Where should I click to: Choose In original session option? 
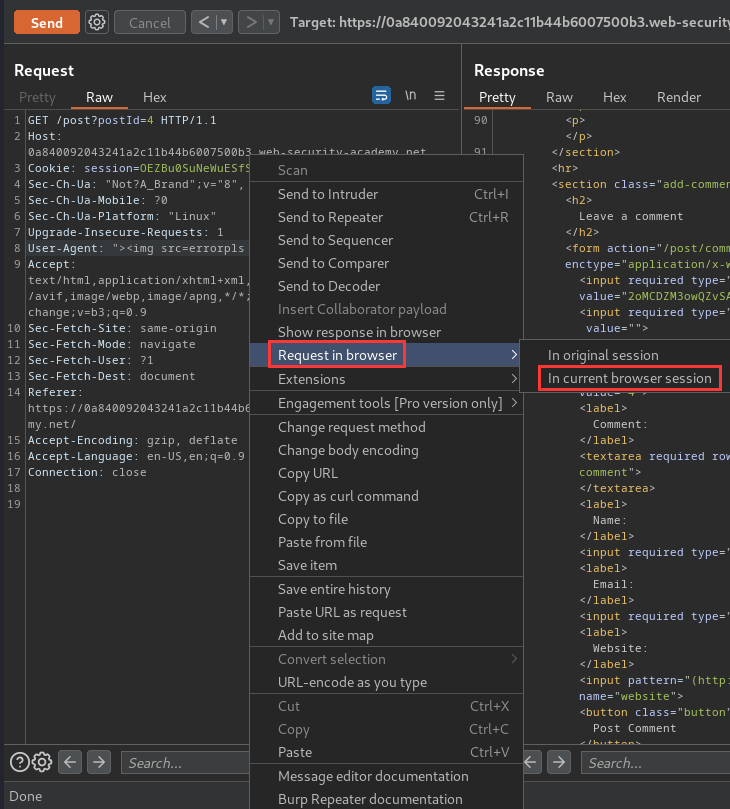[x=625, y=355]
